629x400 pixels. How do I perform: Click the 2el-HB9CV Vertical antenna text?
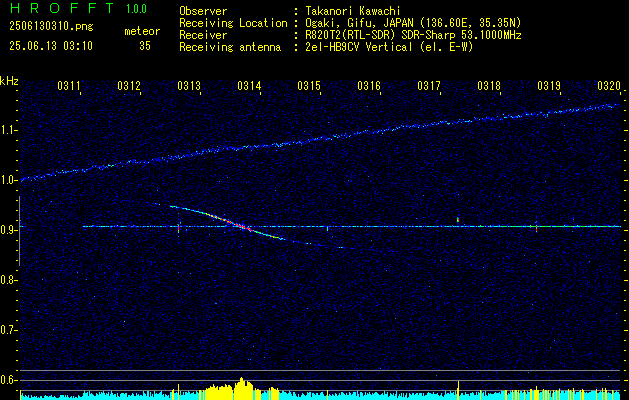[390, 47]
